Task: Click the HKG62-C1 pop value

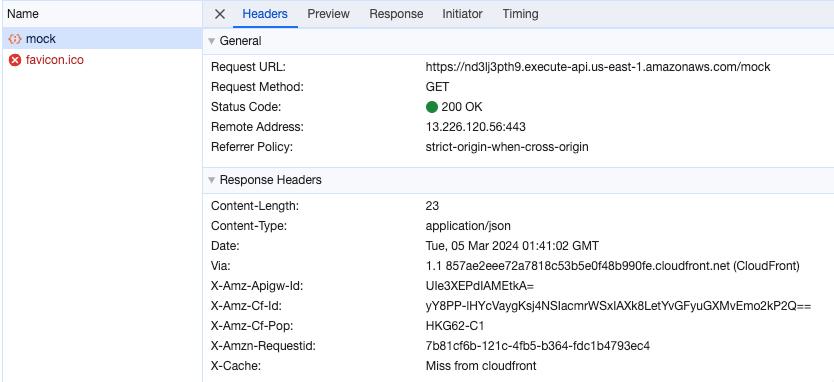Action: (x=455, y=326)
